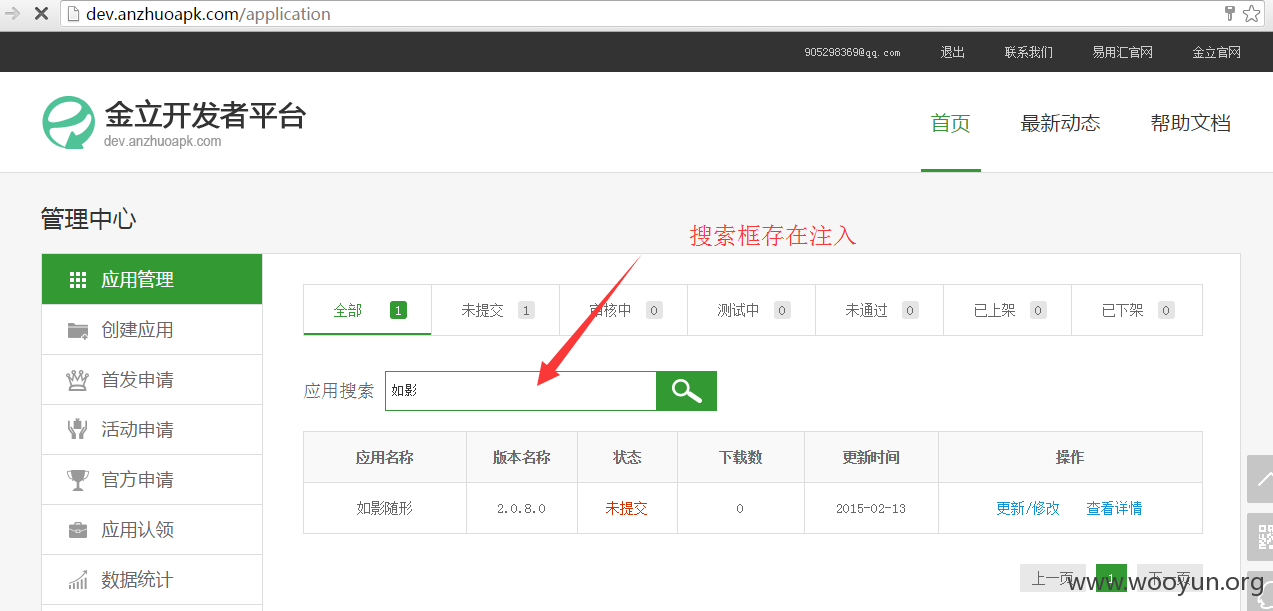Screen dimensions: 1273x611
Task: Click the red 未提交 status cell
Action: [627, 508]
